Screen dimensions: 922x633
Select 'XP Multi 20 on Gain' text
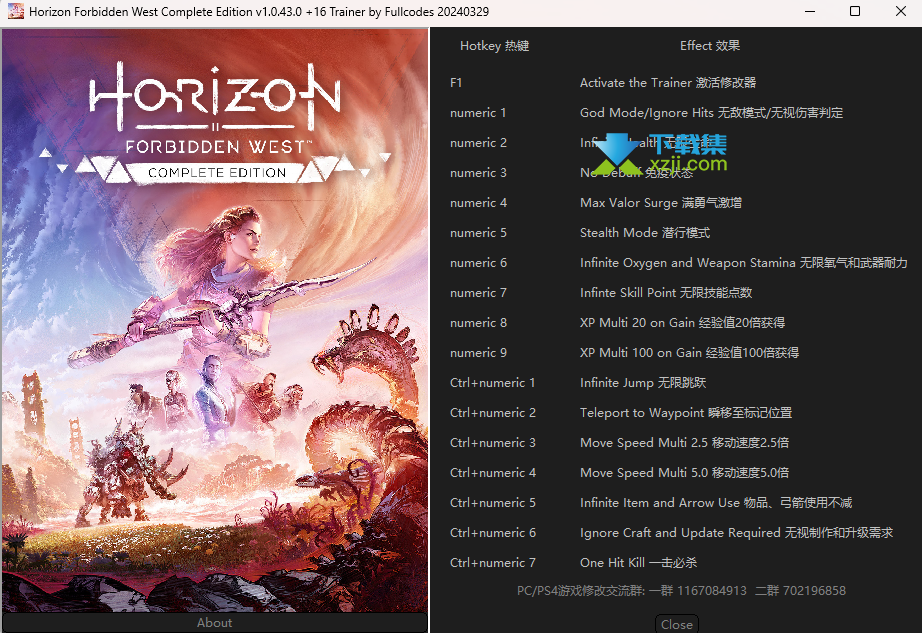pyautogui.click(x=637, y=323)
